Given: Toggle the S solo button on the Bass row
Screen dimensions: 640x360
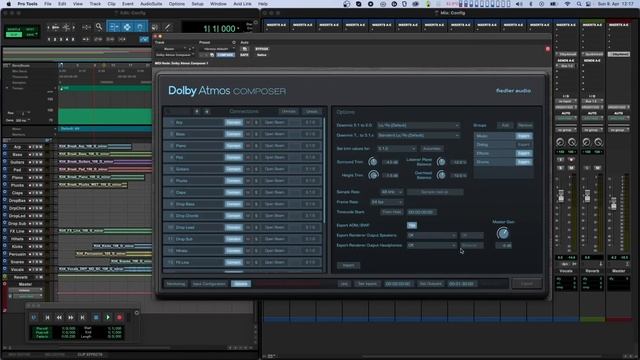Looking at the screenshot, I should 256,134.
